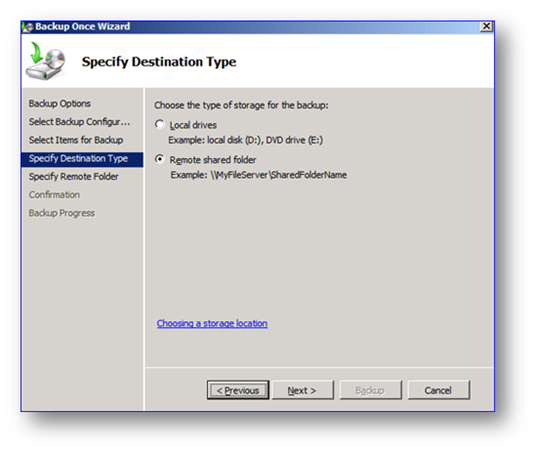Image resolution: width=536 pixels, height=453 pixels.
Task: Open the Backup Options step
Action: (60, 104)
